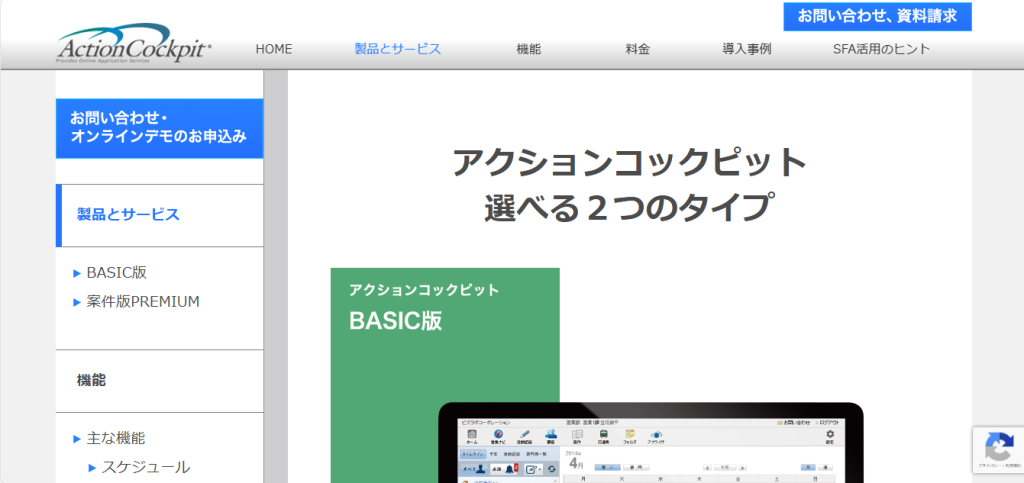Viewport: 1024px width, 483px height.
Task: Open the 主な機能 sidebar link
Action: (x=116, y=439)
